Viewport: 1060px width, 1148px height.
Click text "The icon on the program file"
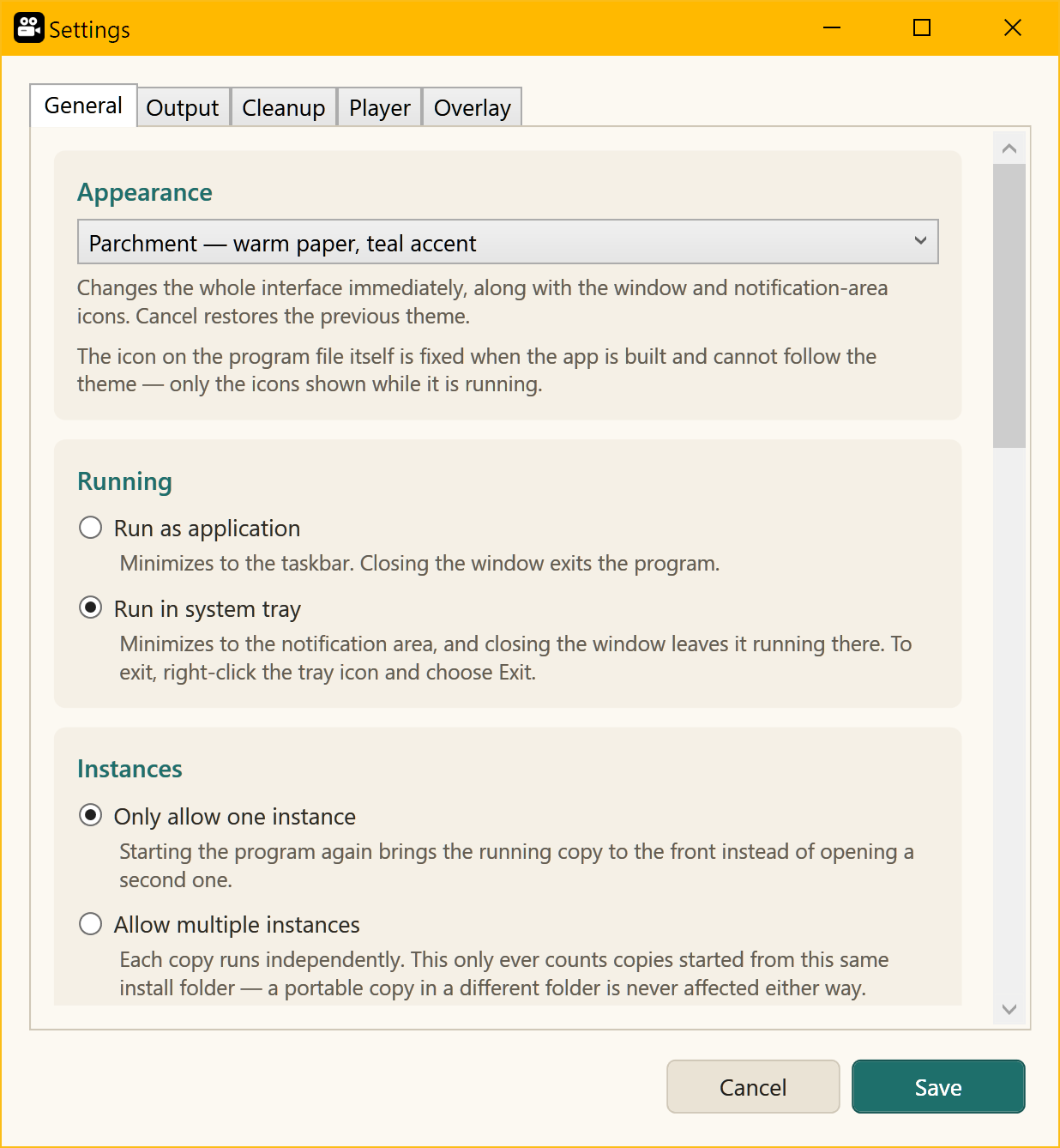coord(477,370)
